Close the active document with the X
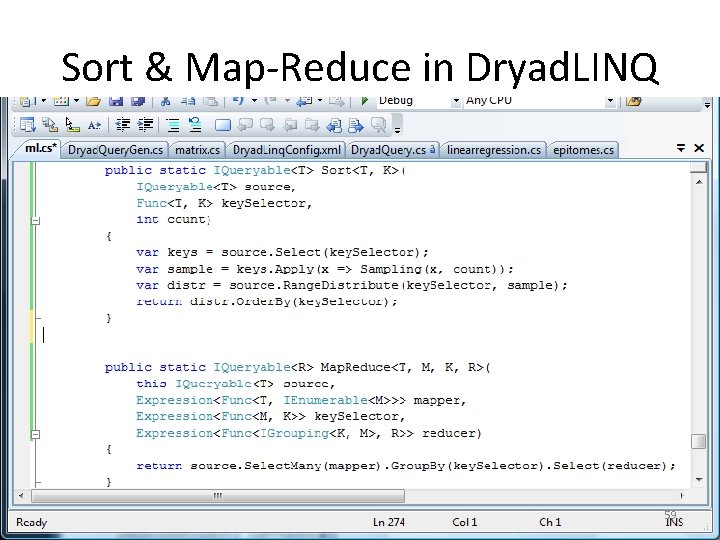This screenshot has height=540, width=720. pos(699,148)
